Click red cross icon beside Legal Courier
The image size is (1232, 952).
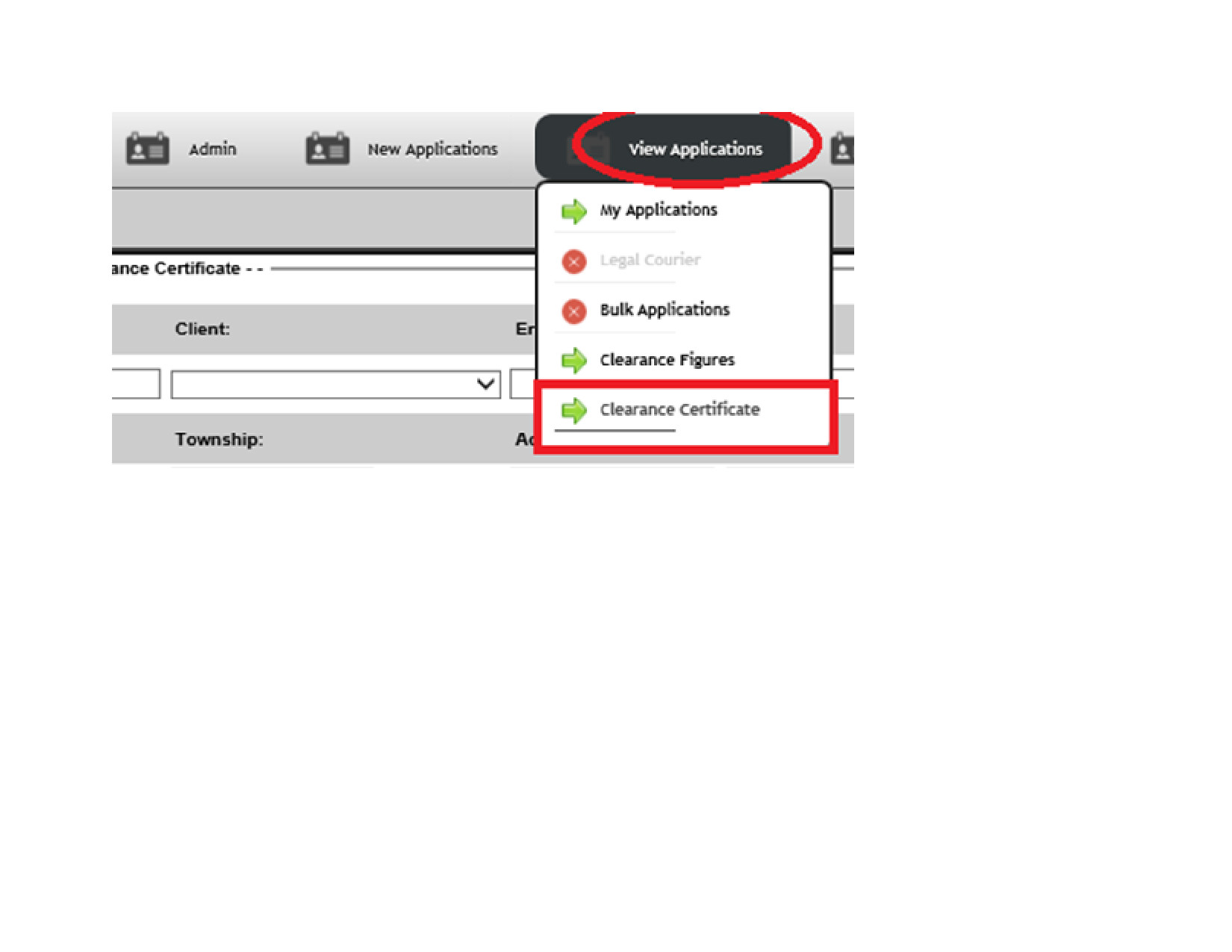click(x=574, y=261)
